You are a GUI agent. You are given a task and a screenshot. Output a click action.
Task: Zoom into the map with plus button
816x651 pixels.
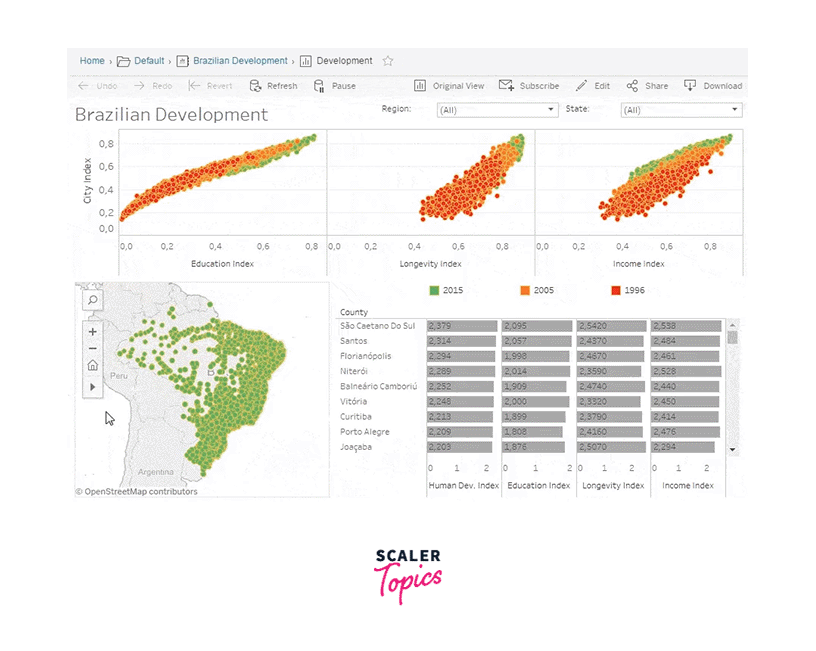[x=91, y=331]
